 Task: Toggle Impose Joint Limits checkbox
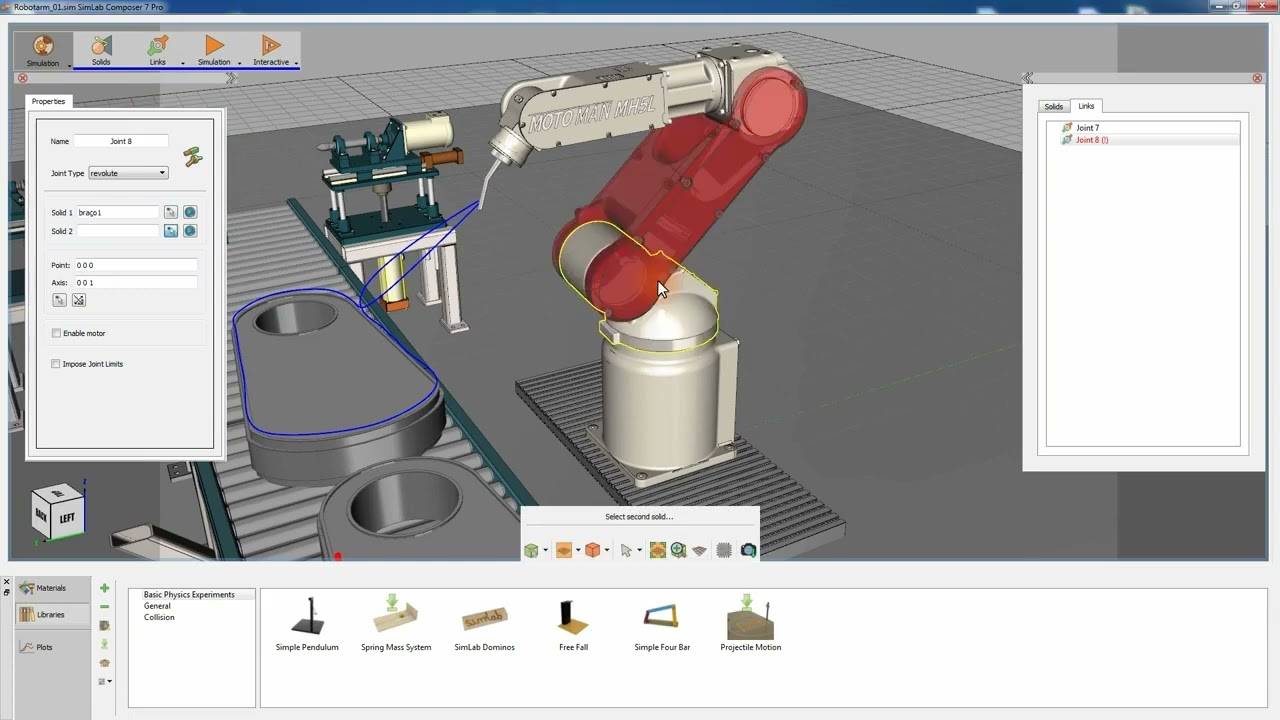click(56, 364)
